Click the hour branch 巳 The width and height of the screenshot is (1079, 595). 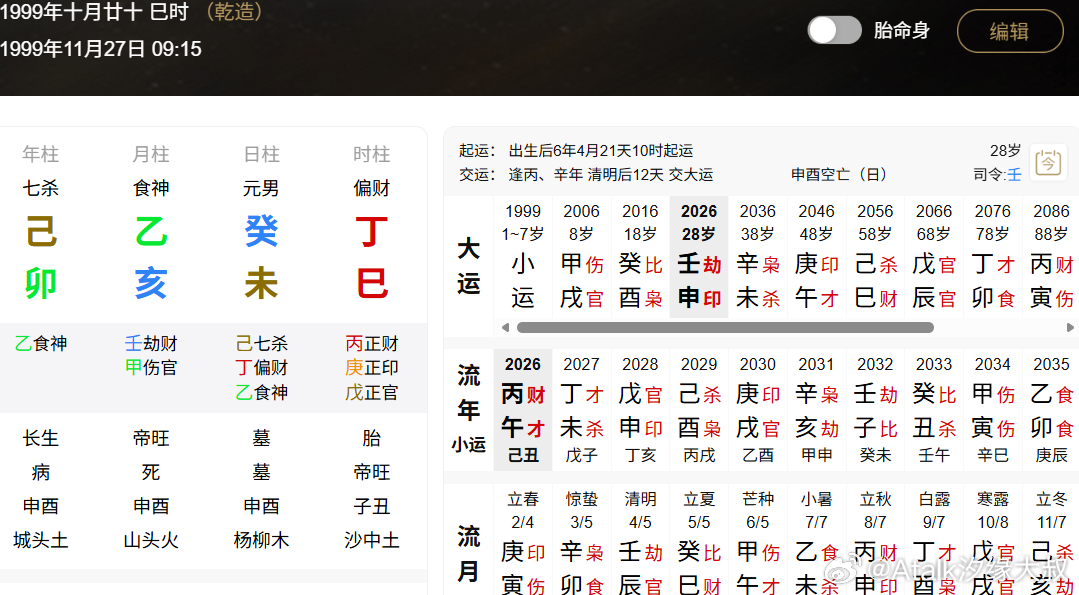[372, 284]
